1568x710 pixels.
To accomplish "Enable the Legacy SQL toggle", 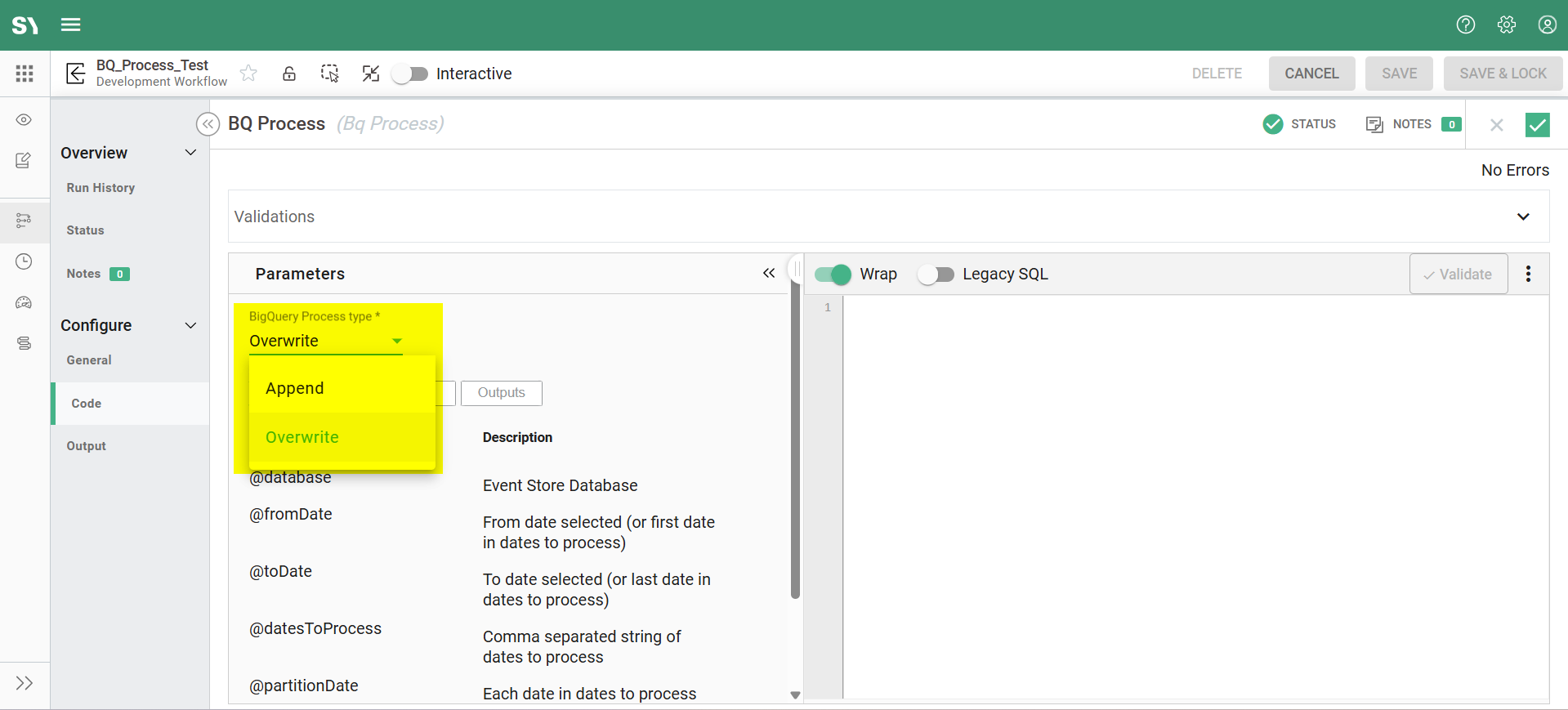I will pos(936,275).
